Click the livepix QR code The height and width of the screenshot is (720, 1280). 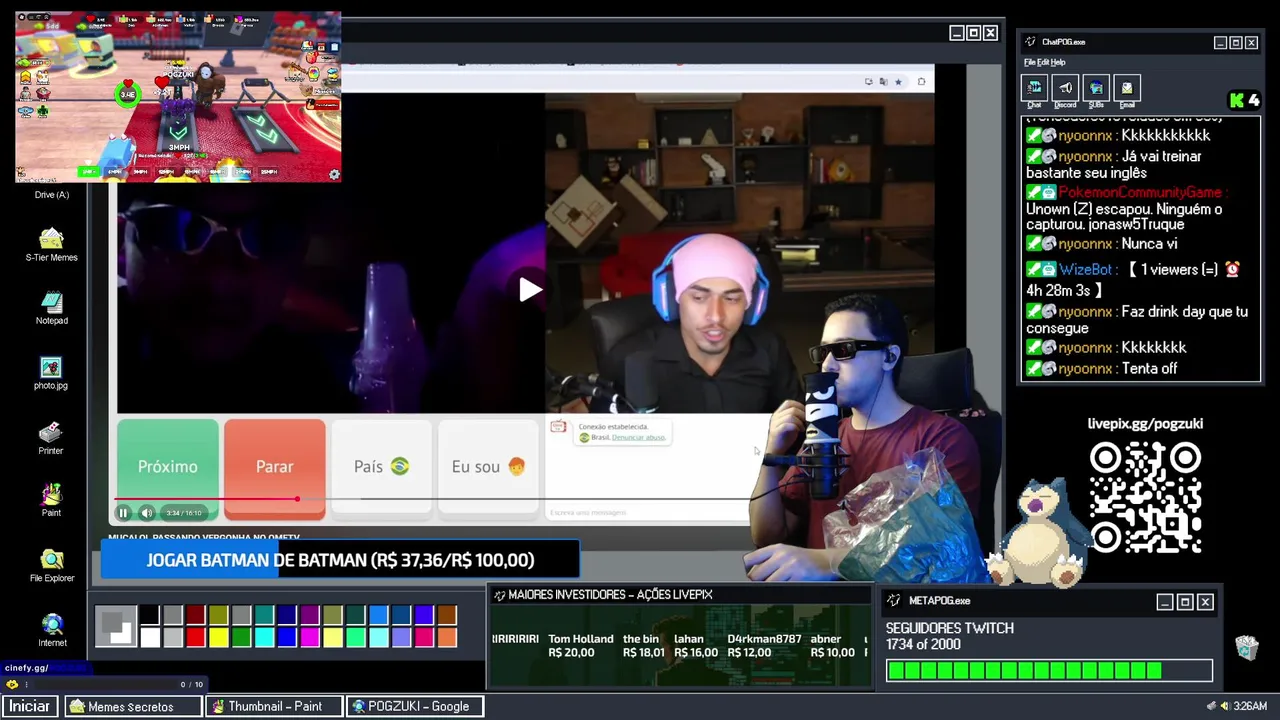click(x=1145, y=498)
